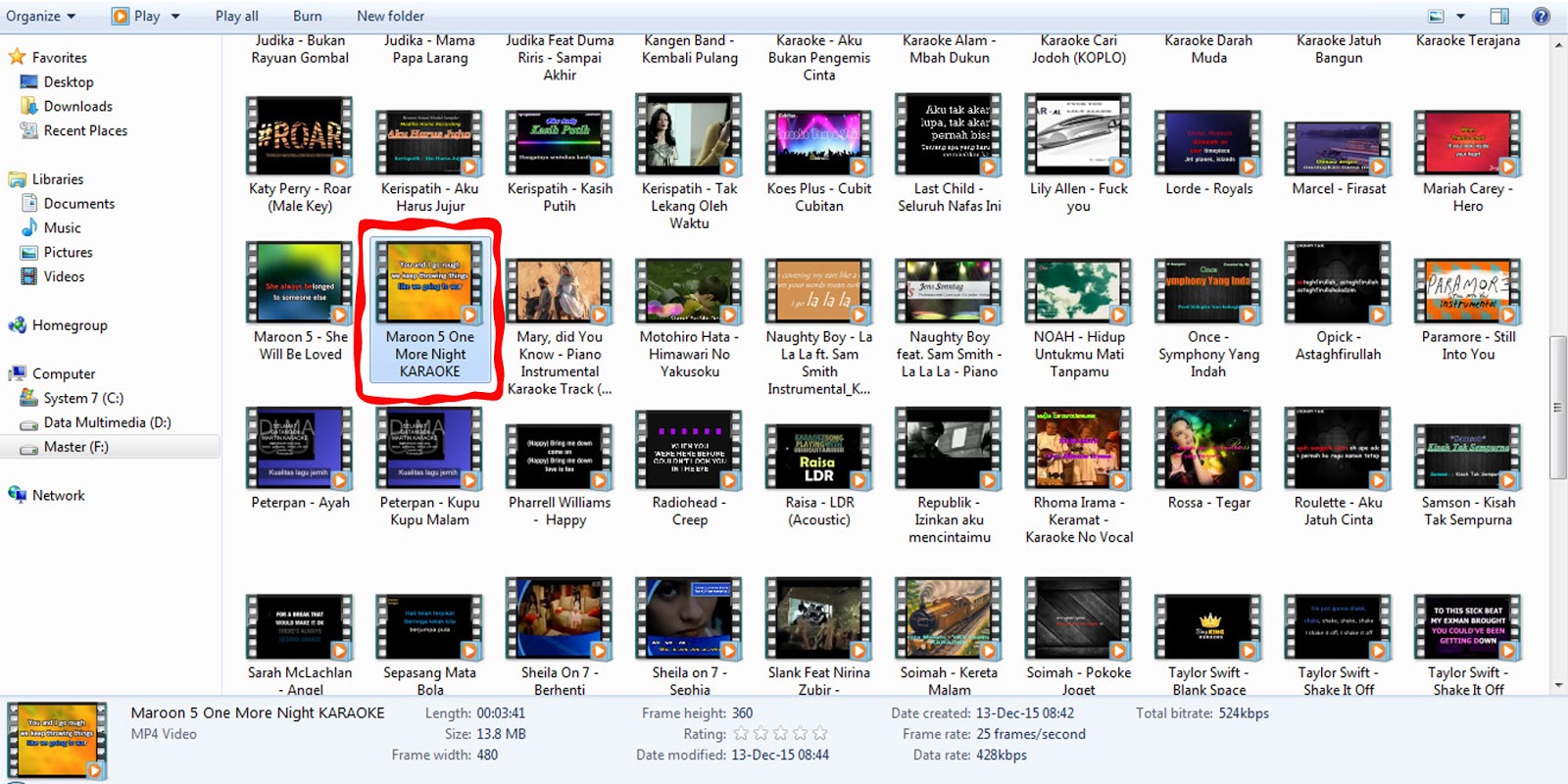Select Pharrell Williams - Happy video
This screenshot has height=784, width=1568.
pos(560,475)
